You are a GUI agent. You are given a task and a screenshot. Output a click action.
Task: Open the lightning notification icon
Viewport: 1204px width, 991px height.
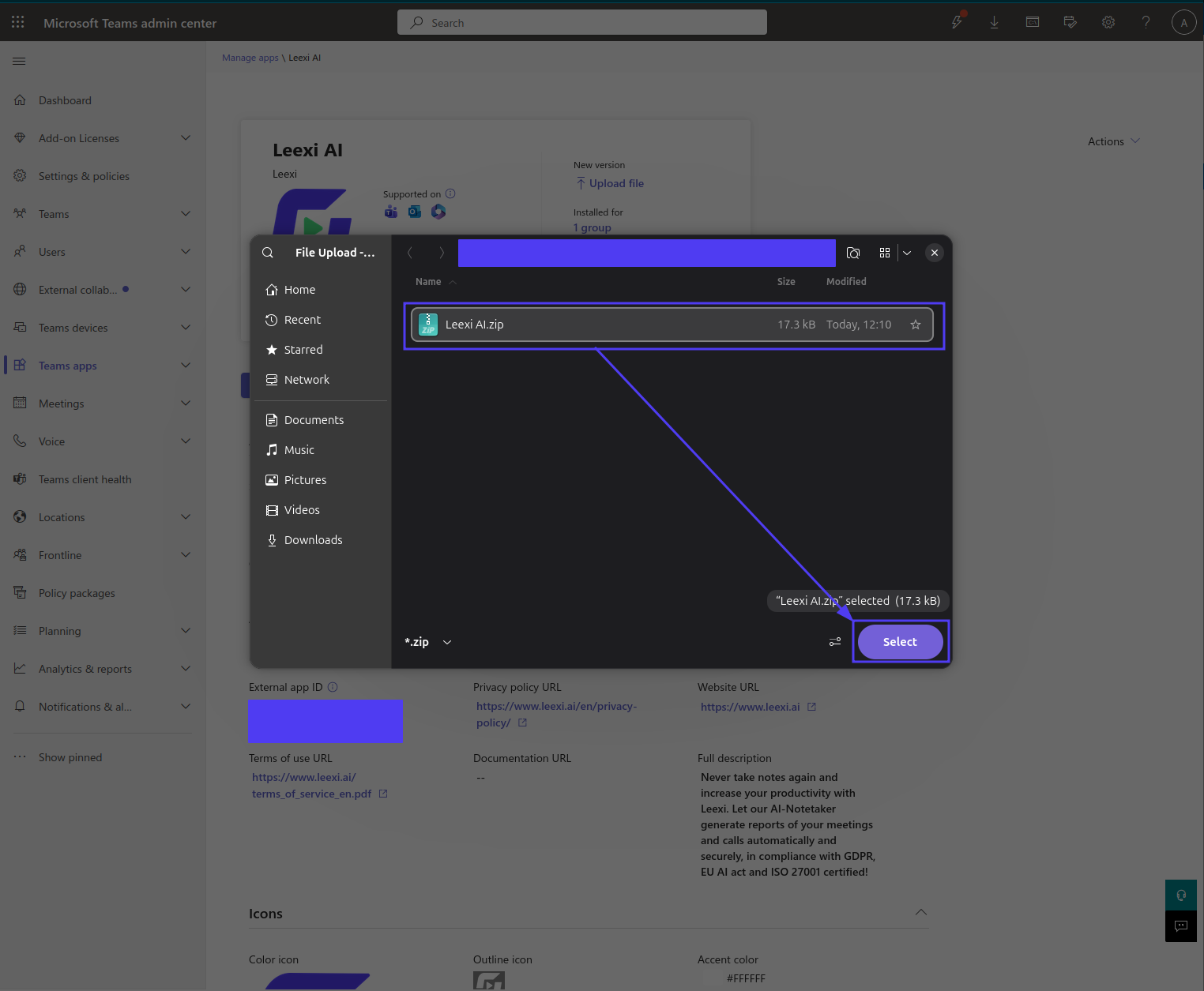tap(957, 22)
